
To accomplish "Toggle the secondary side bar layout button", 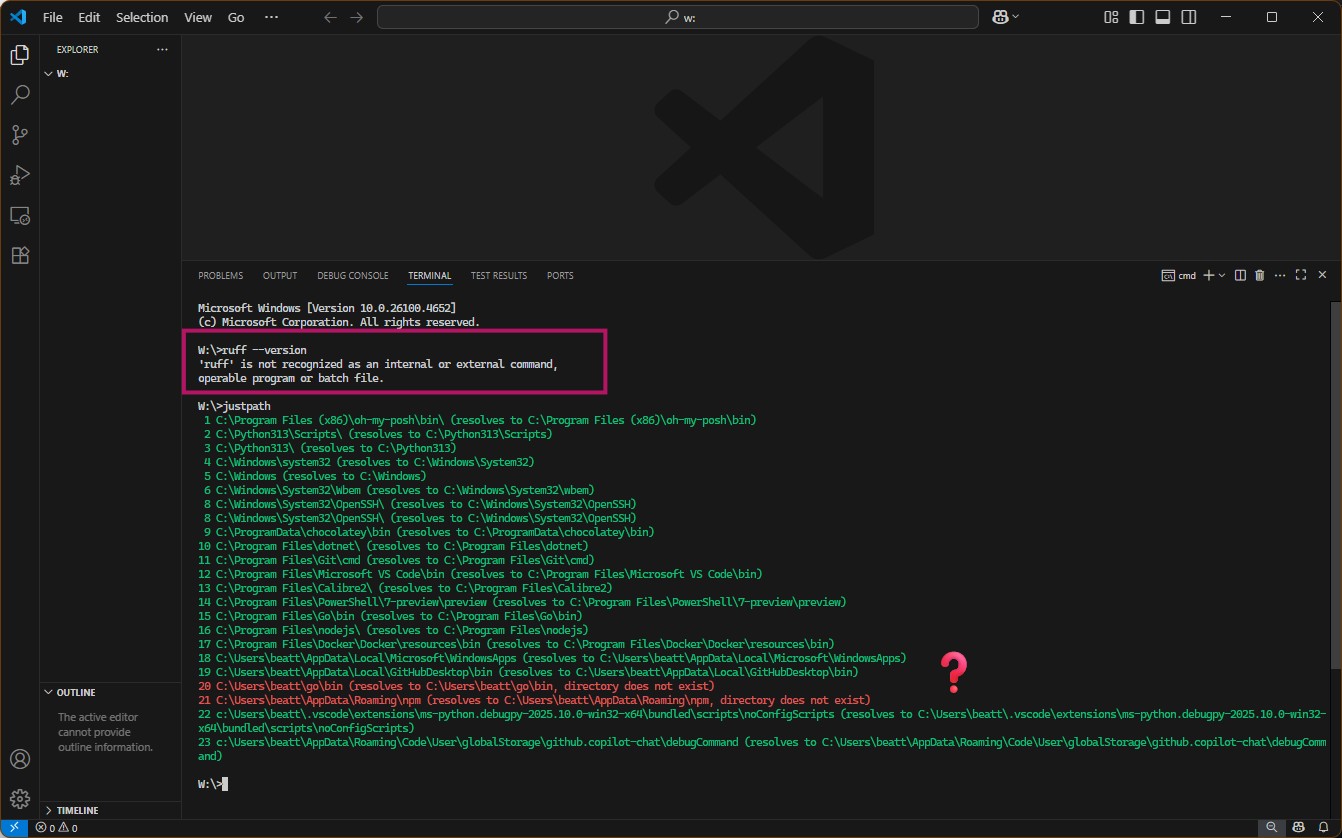I will (x=1188, y=17).
